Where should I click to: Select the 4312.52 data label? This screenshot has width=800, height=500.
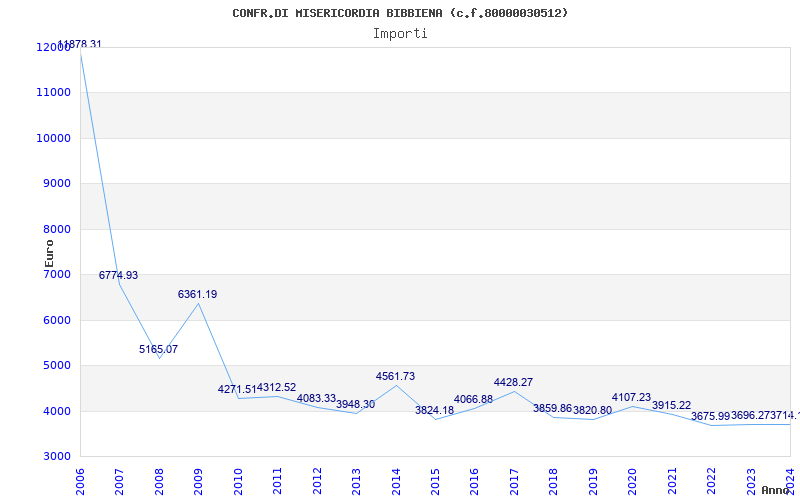tap(277, 388)
